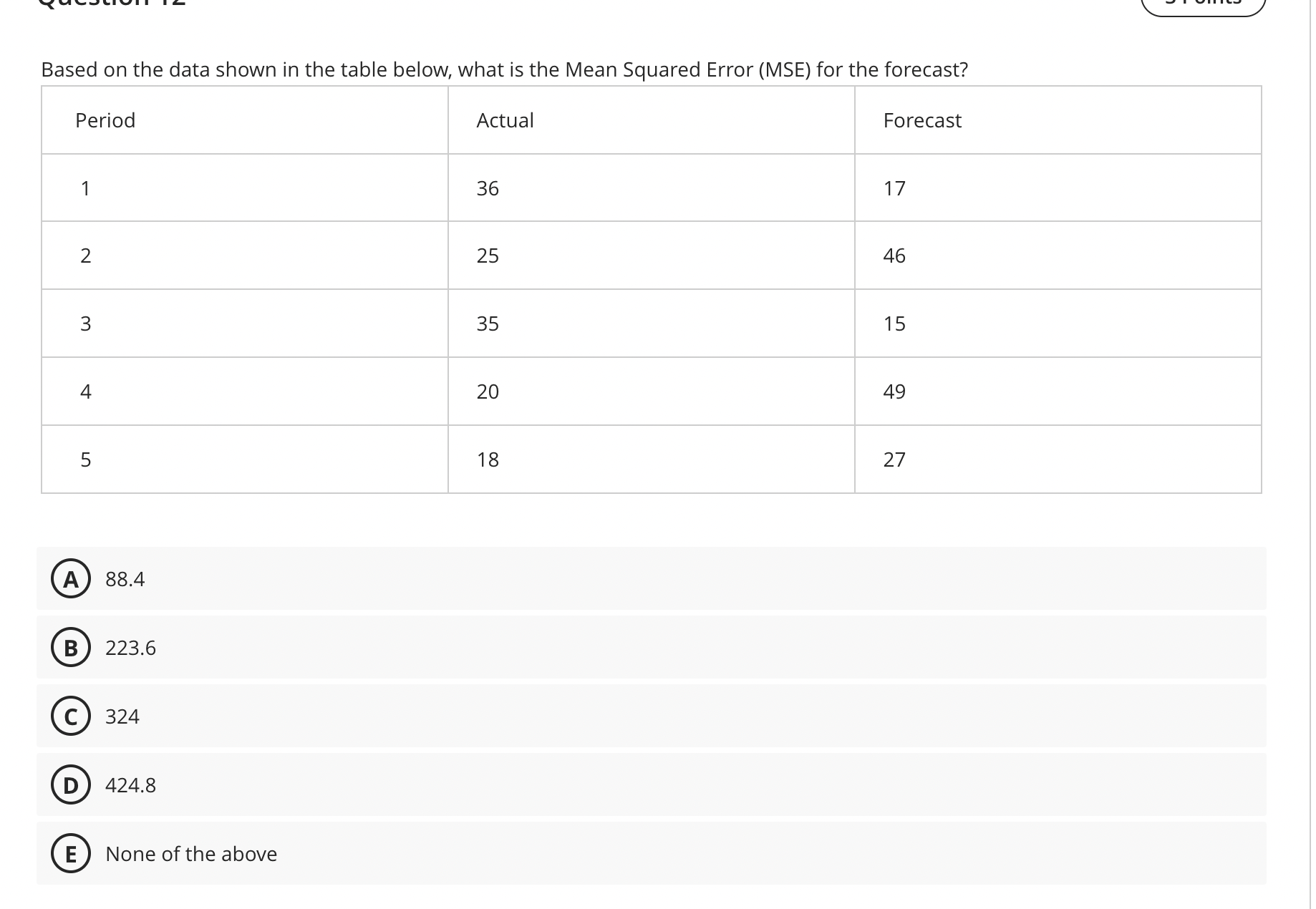Select the Actual column header

pos(505,120)
